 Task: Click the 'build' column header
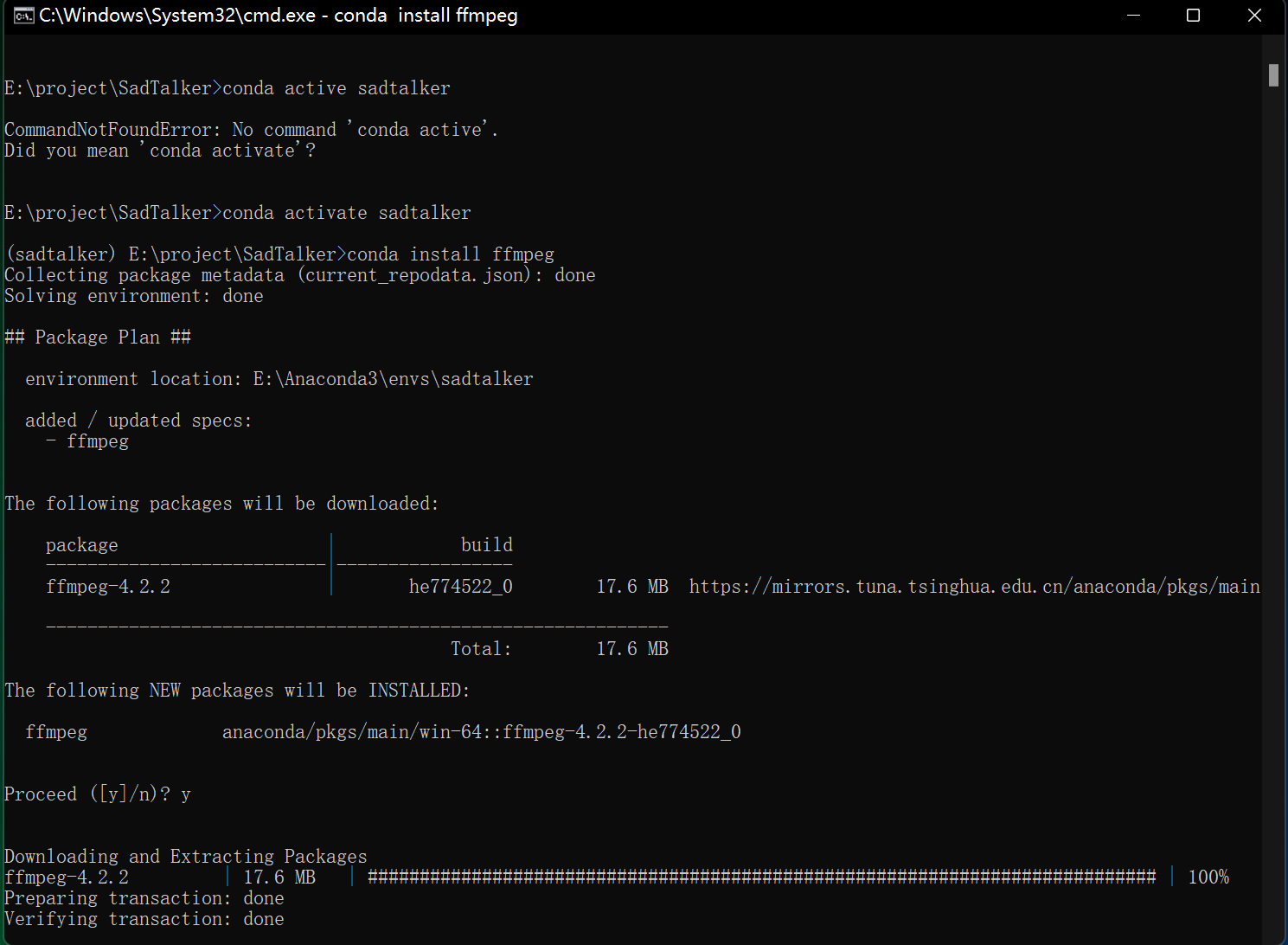(x=486, y=545)
